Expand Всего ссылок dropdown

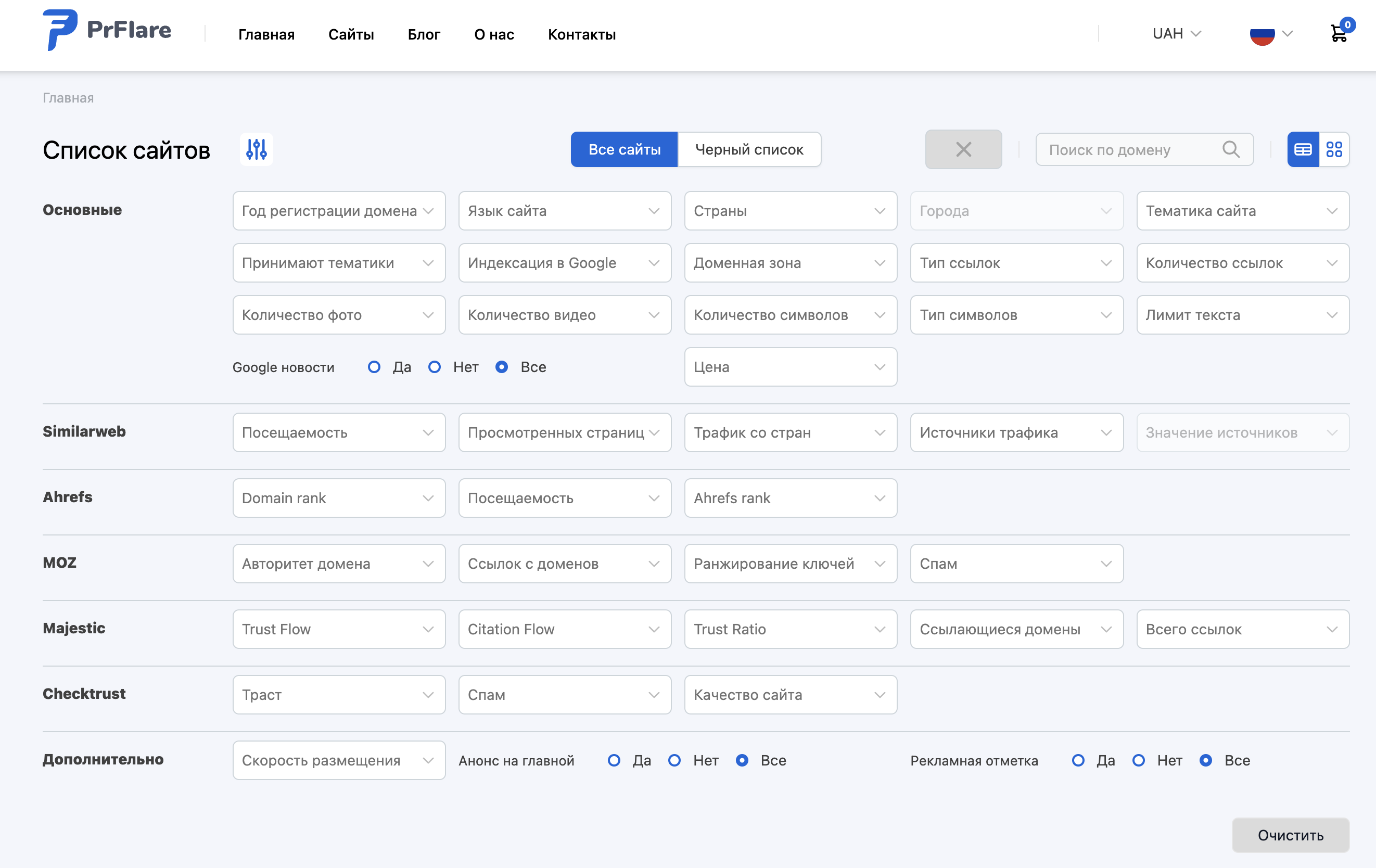tap(1243, 629)
